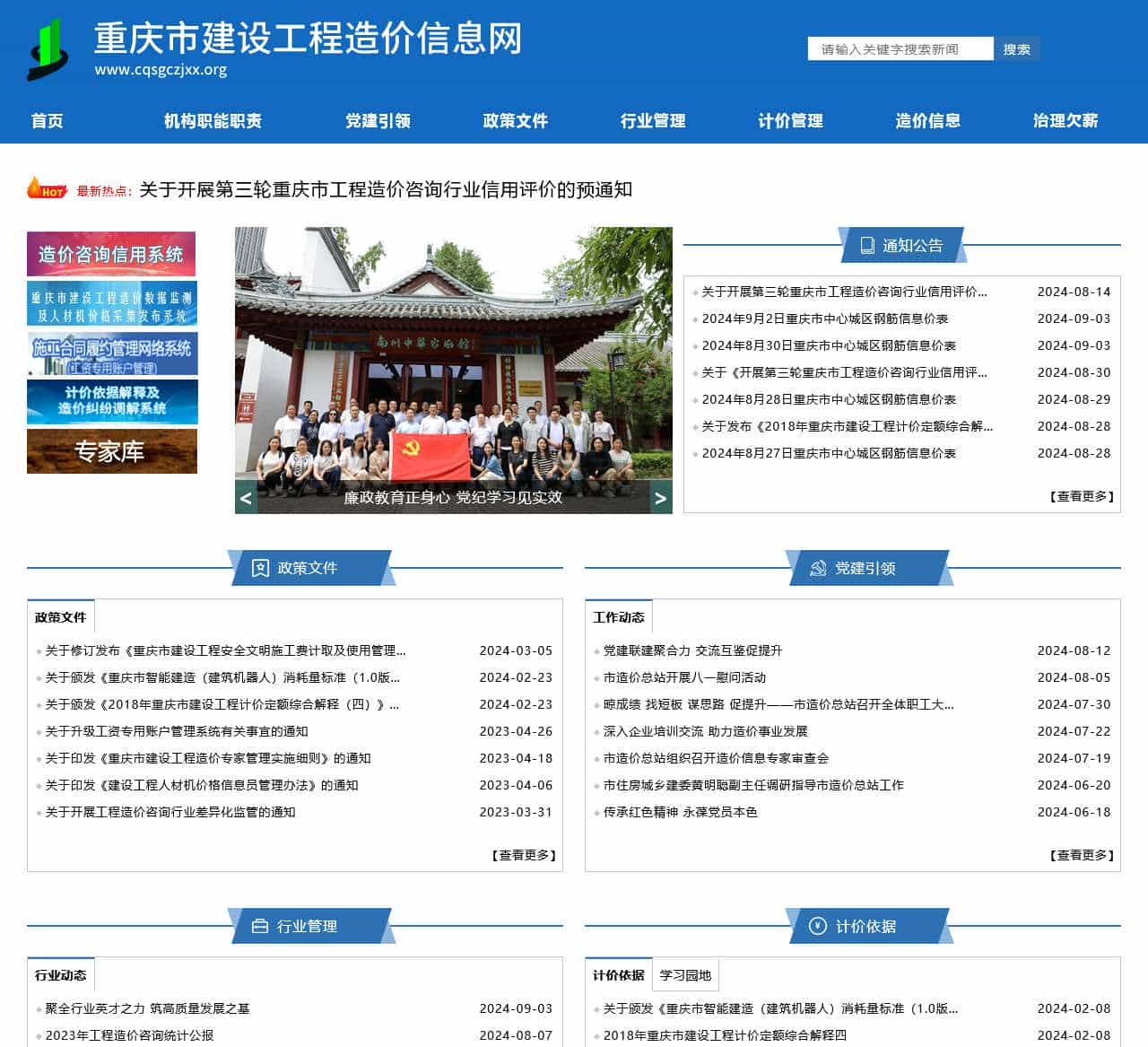Open the 治理欠薪 menu item

(x=1067, y=120)
